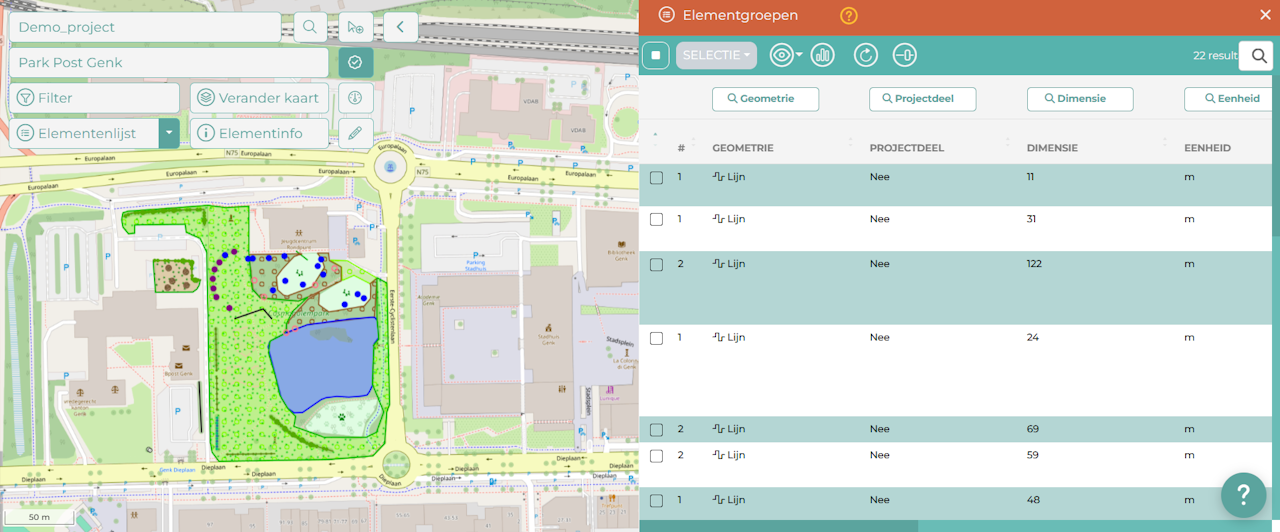Screen dimensions: 1280x532
Task: Click the column width adjust icon
Action: [x=904, y=55]
